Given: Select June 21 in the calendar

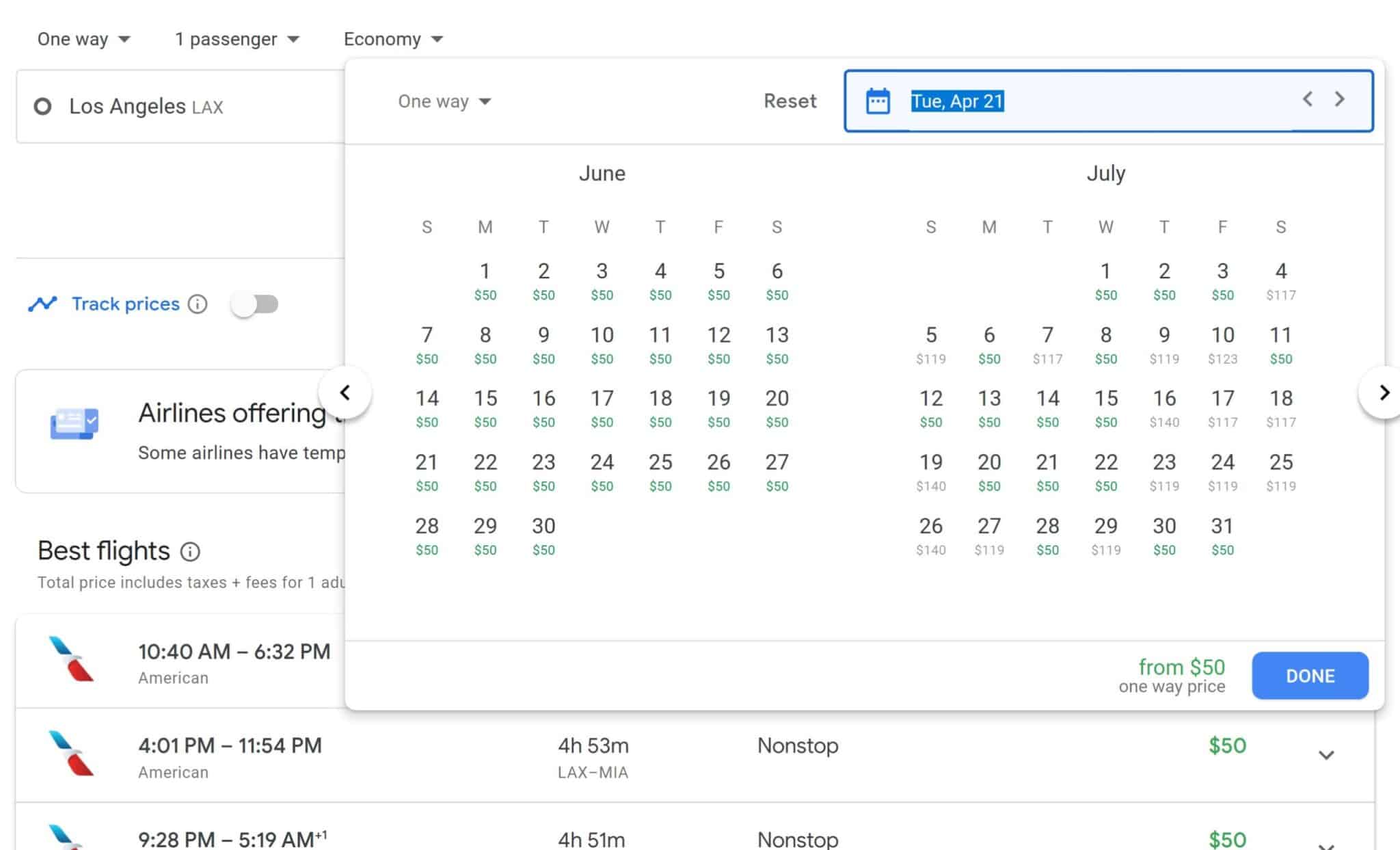Looking at the screenshot, I should (427, 472).
